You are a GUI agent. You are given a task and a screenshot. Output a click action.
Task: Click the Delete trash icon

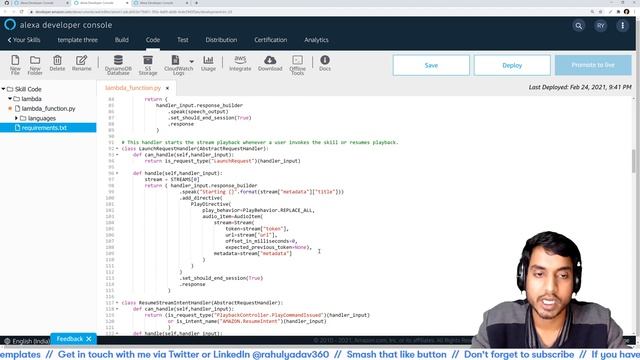point(57,63)
